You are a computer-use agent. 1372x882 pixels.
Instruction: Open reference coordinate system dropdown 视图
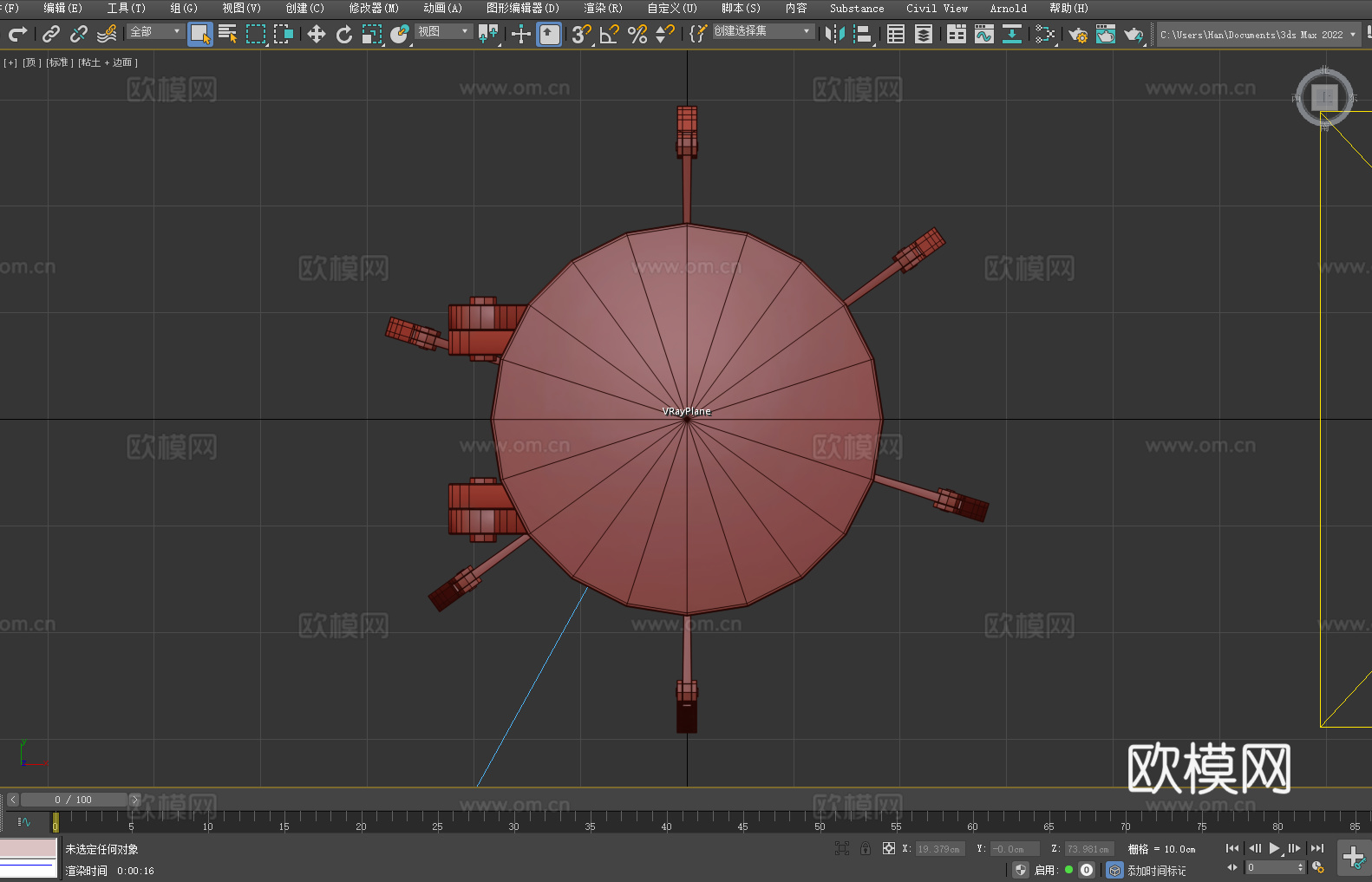coord(443,31)
